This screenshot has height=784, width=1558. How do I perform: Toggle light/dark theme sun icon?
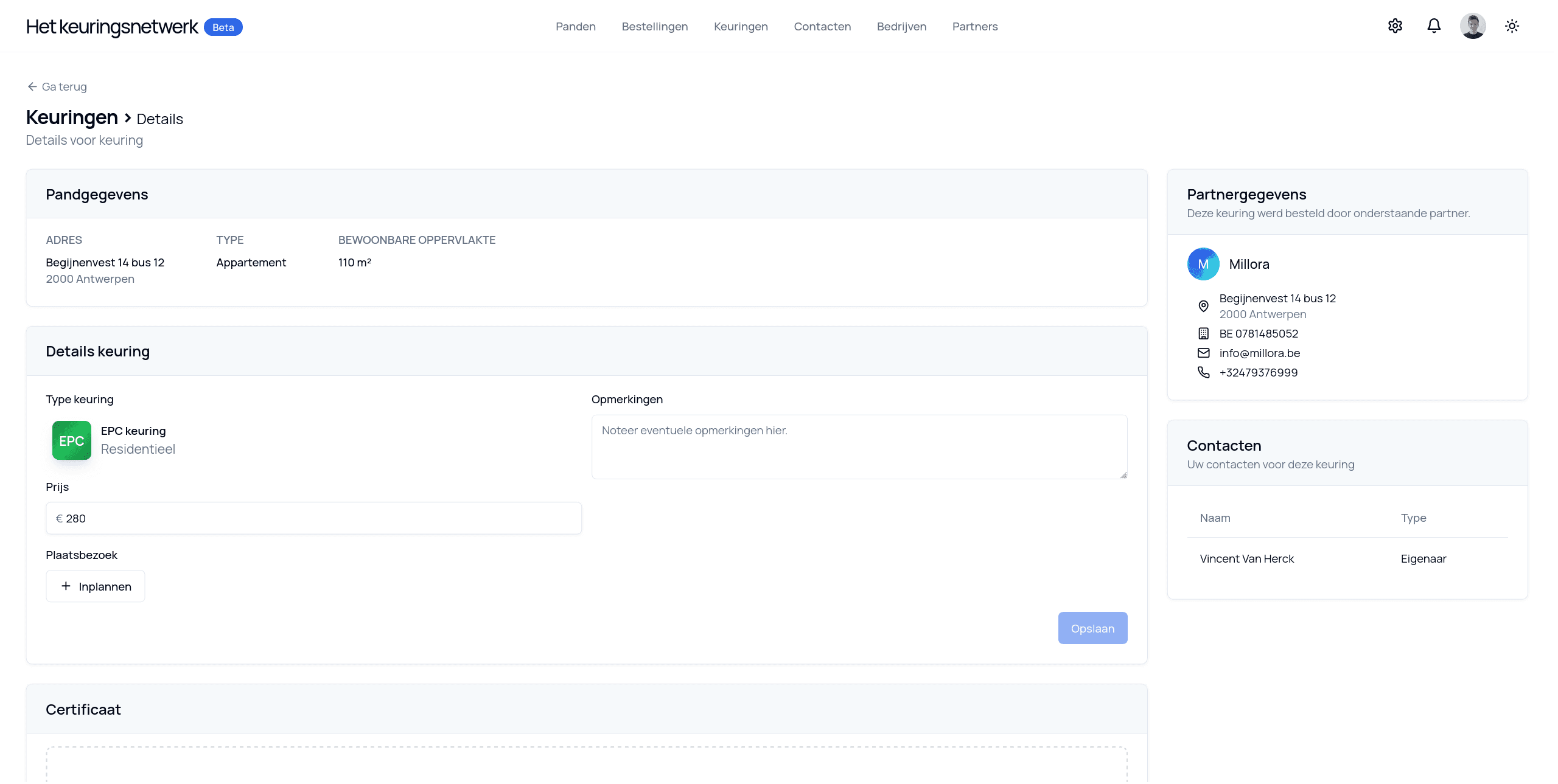(1512, 26)
